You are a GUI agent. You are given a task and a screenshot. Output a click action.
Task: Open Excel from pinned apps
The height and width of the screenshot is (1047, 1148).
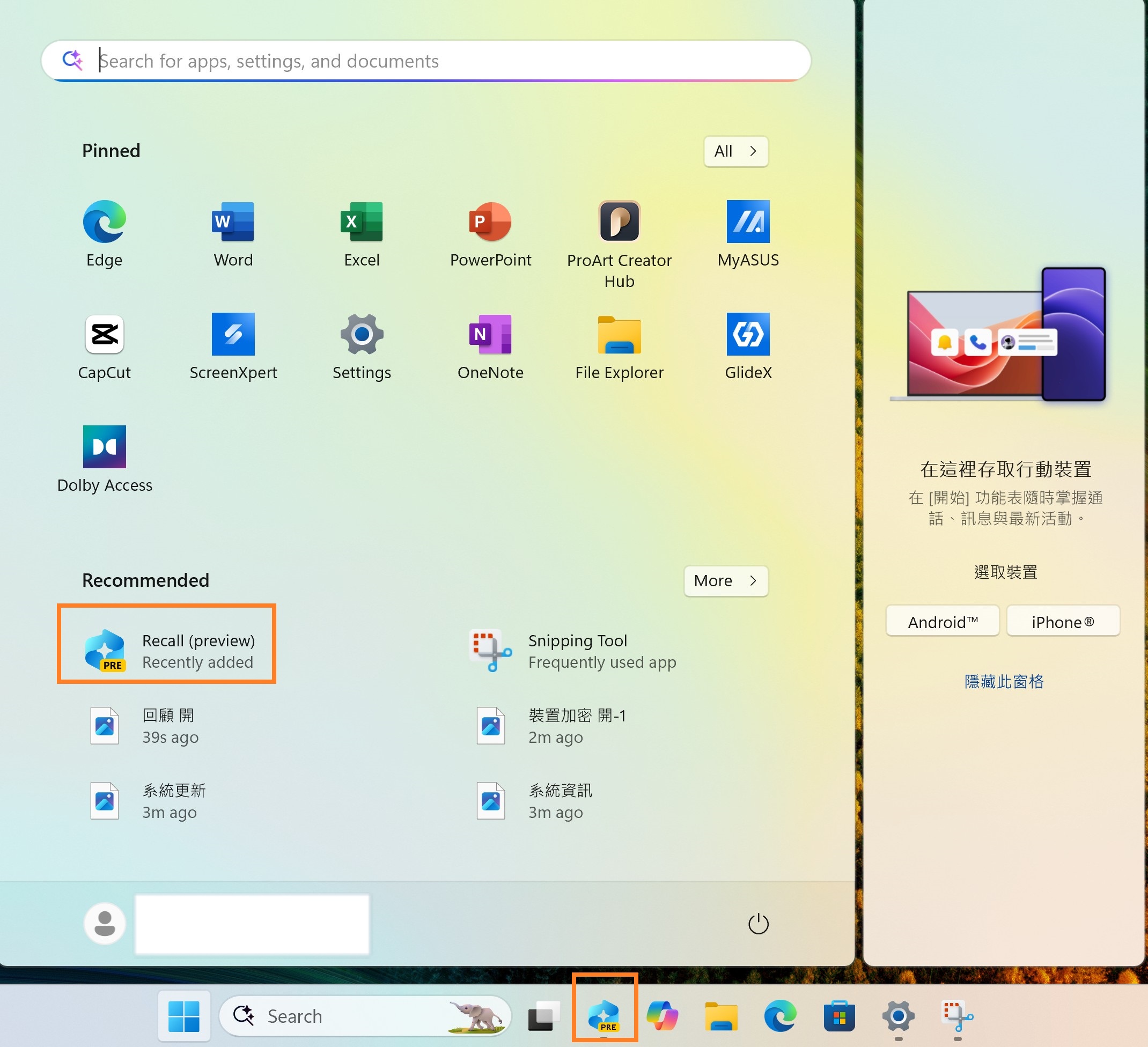(362, 233)
